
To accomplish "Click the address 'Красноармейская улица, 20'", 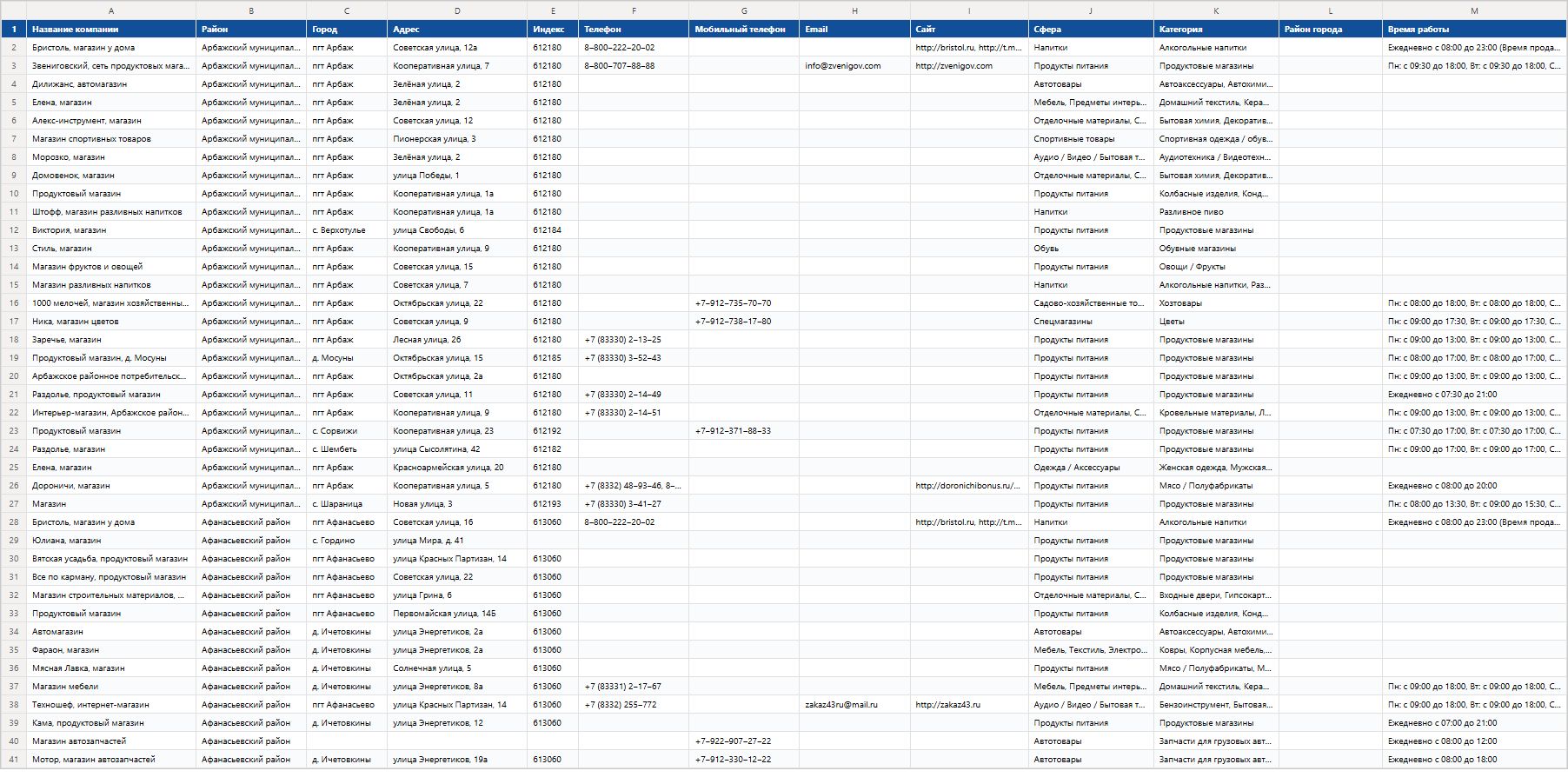I will pyautogui.click(x=457, y=468).
